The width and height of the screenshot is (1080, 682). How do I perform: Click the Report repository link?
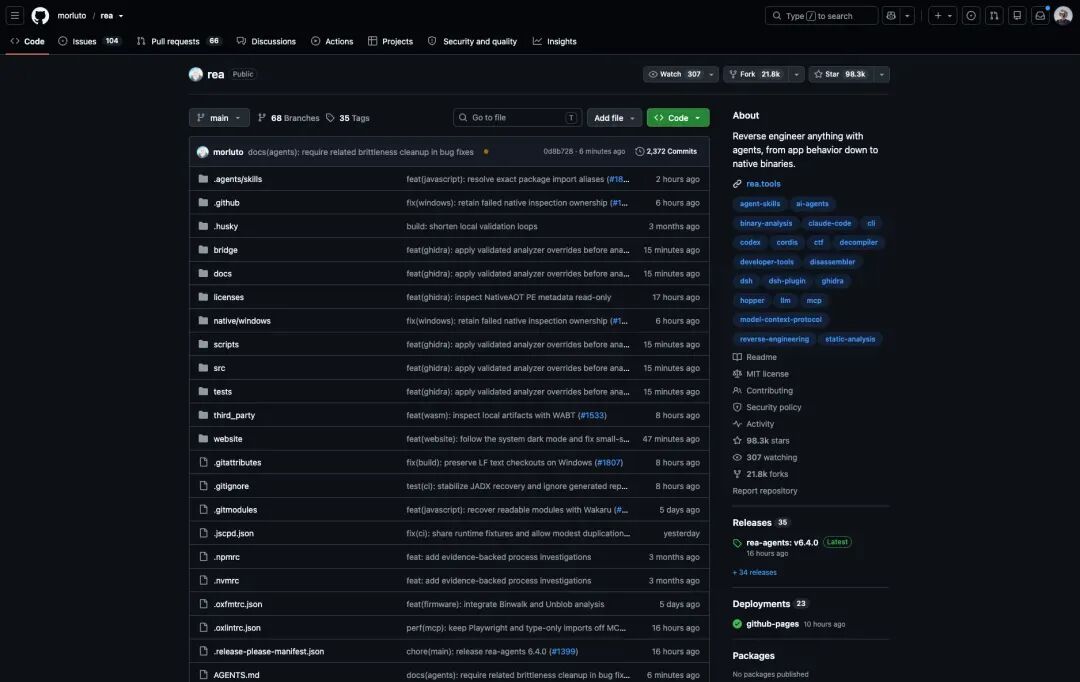pyautogui.click(x=765, y=491)
